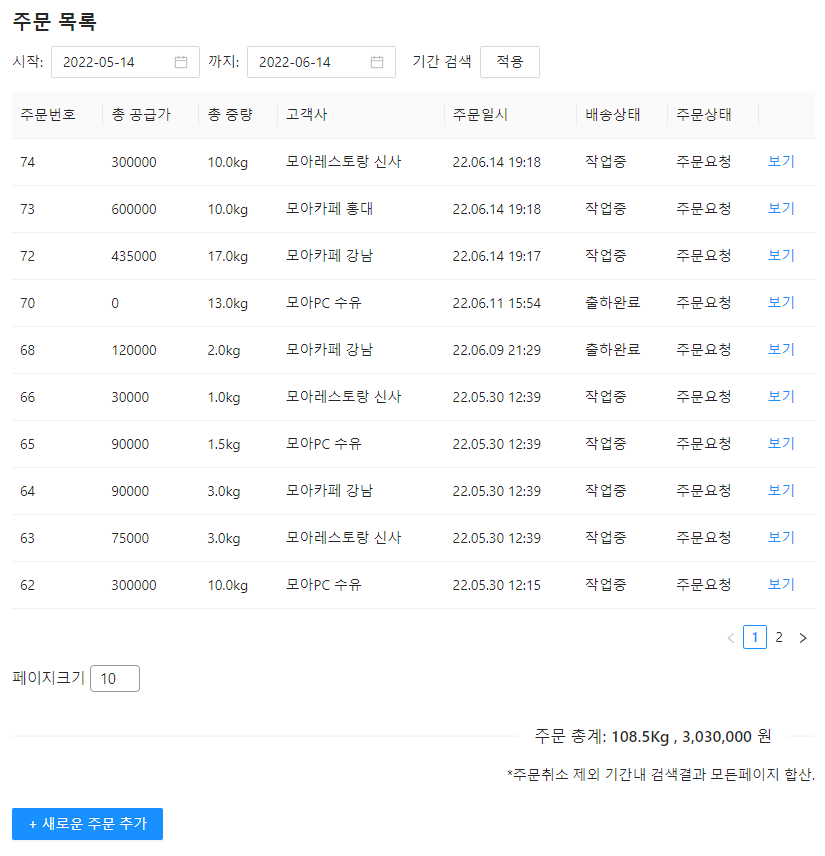This screenshot has height=856, width=825.
Task: Select page 1 in pagination
Action: (755, 637)
